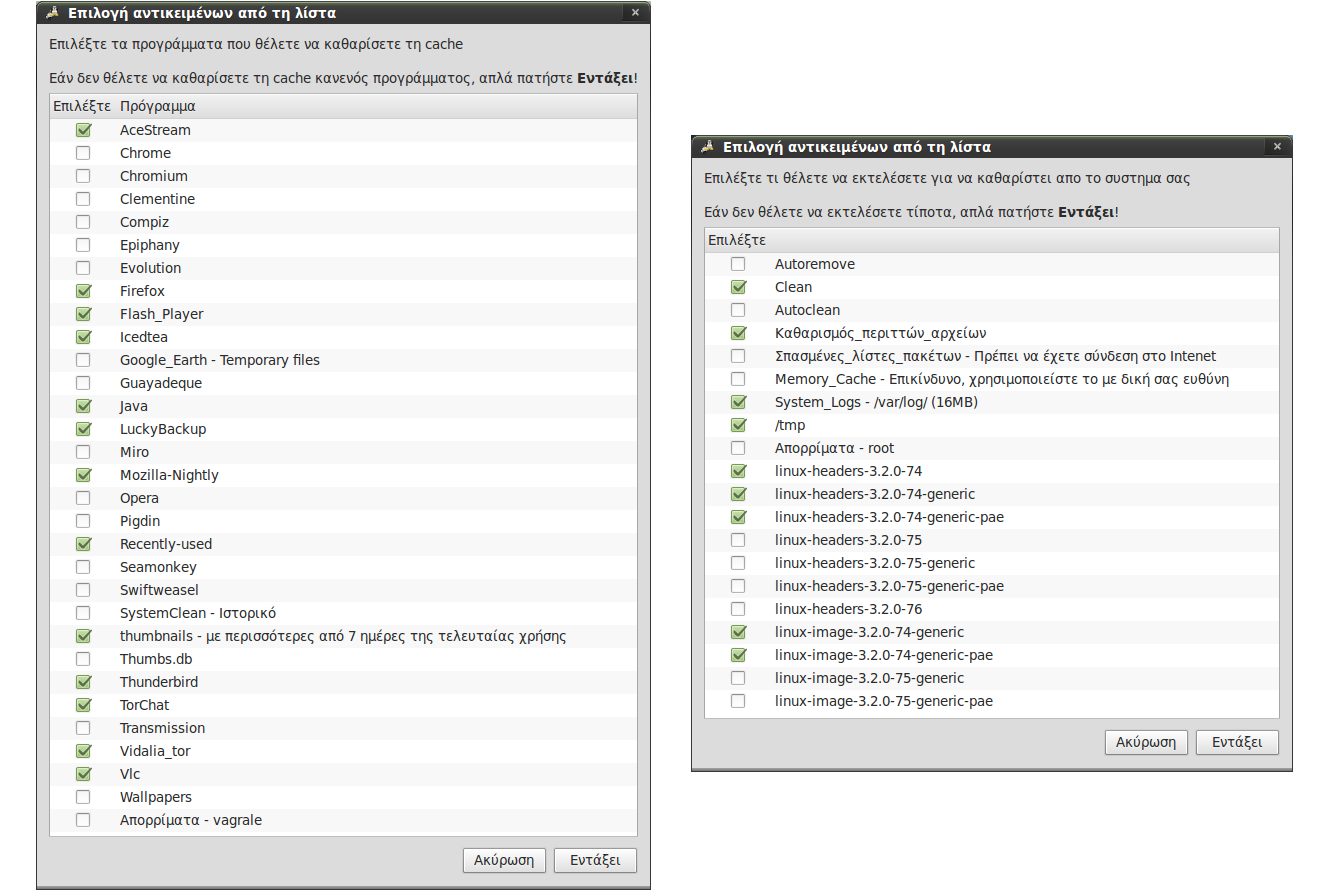Tick the Seamonkey checkbox
Viewport: 1320px width, 890px height.
coord(83,567)
